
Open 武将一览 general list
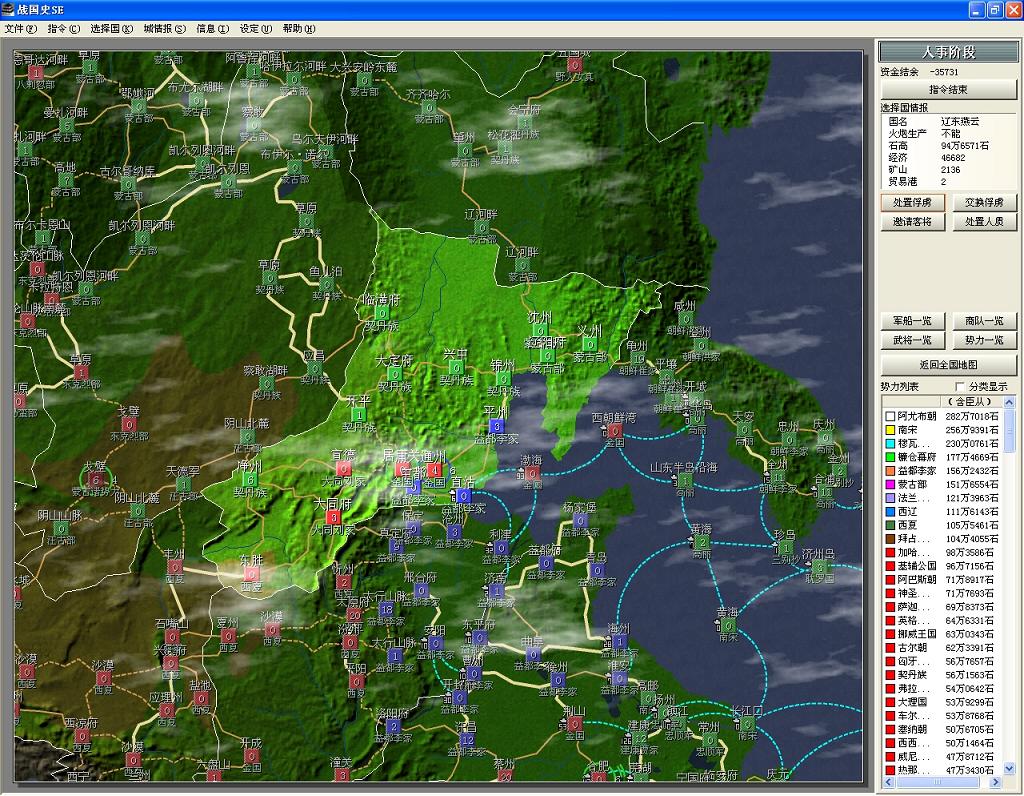[x=912, y=340]
